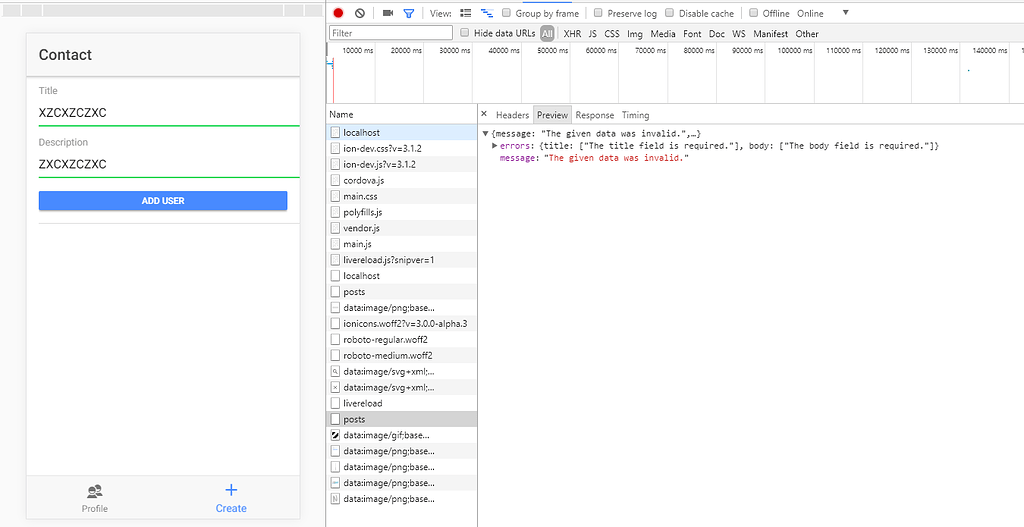Image resolution: width=1024 pixels, height=527 pixels.
Task: Click the ADD USER button
Action: (x=163, y=200)
